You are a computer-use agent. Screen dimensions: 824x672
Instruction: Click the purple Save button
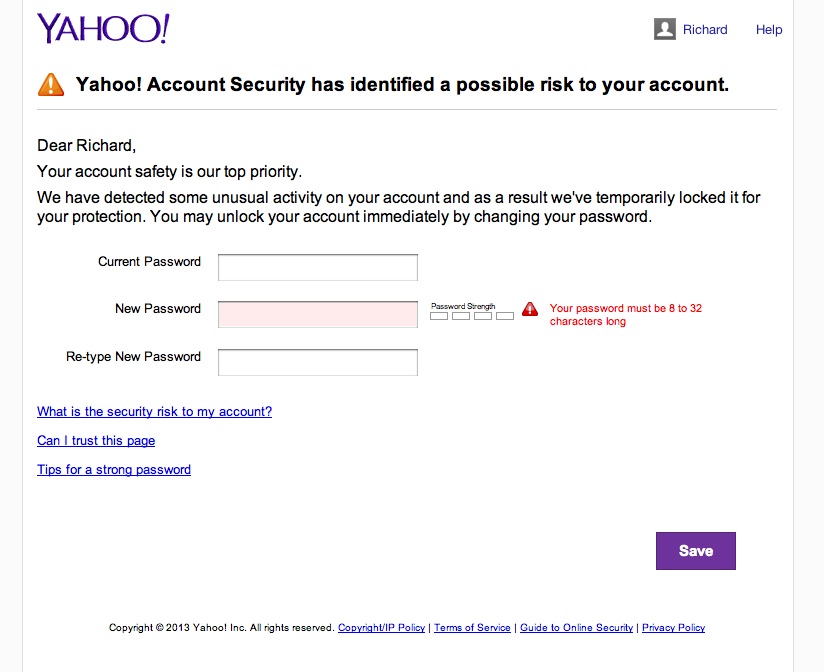tap(696, 551)
